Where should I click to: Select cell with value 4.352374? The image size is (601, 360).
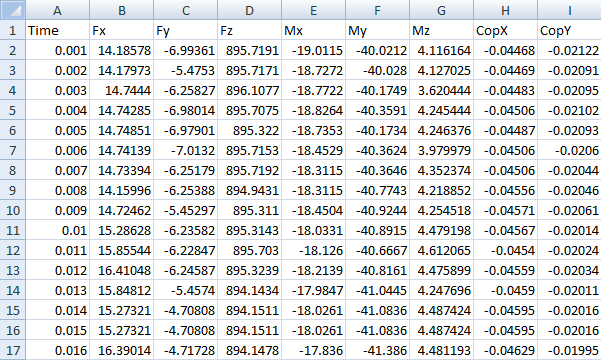442,170
